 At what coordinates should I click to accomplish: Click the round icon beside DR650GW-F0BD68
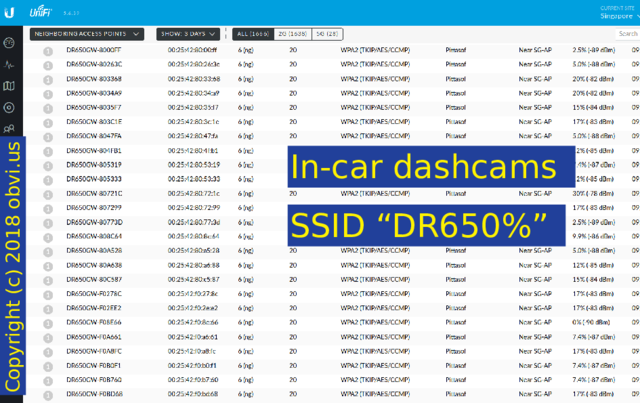coord(48,395)
